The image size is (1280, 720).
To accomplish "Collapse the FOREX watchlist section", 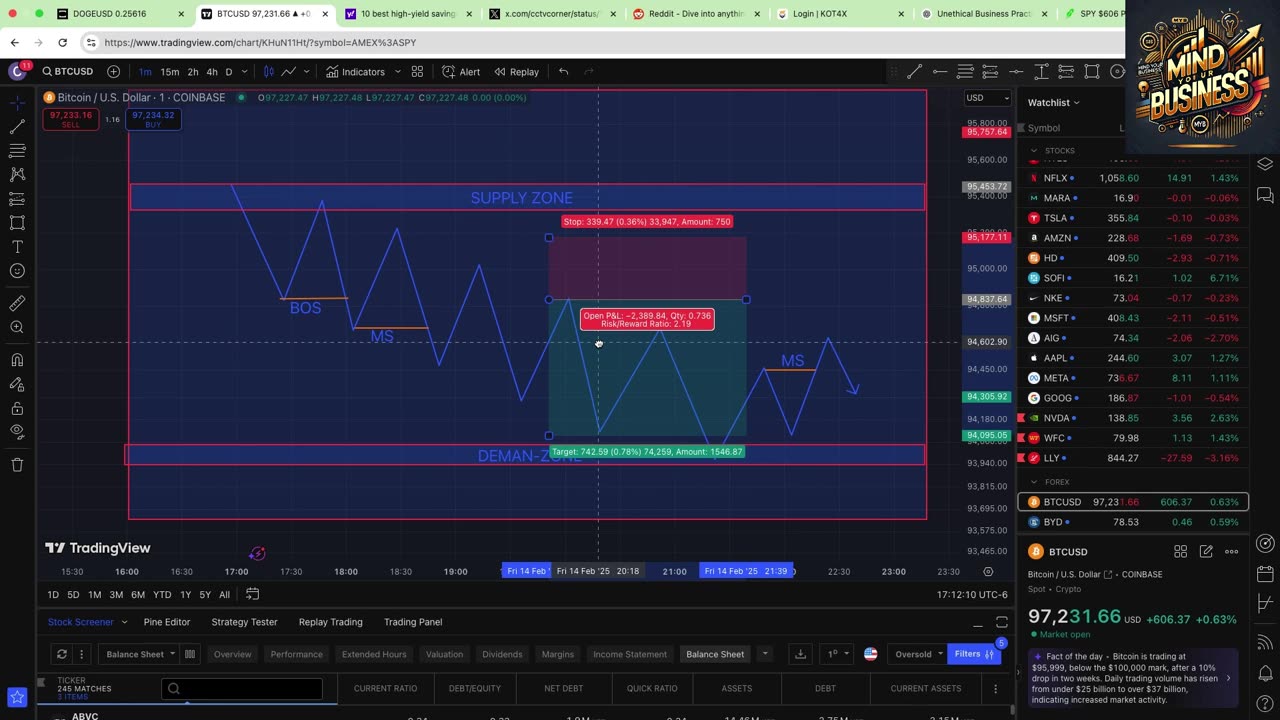I will (x=1034, y=482).
